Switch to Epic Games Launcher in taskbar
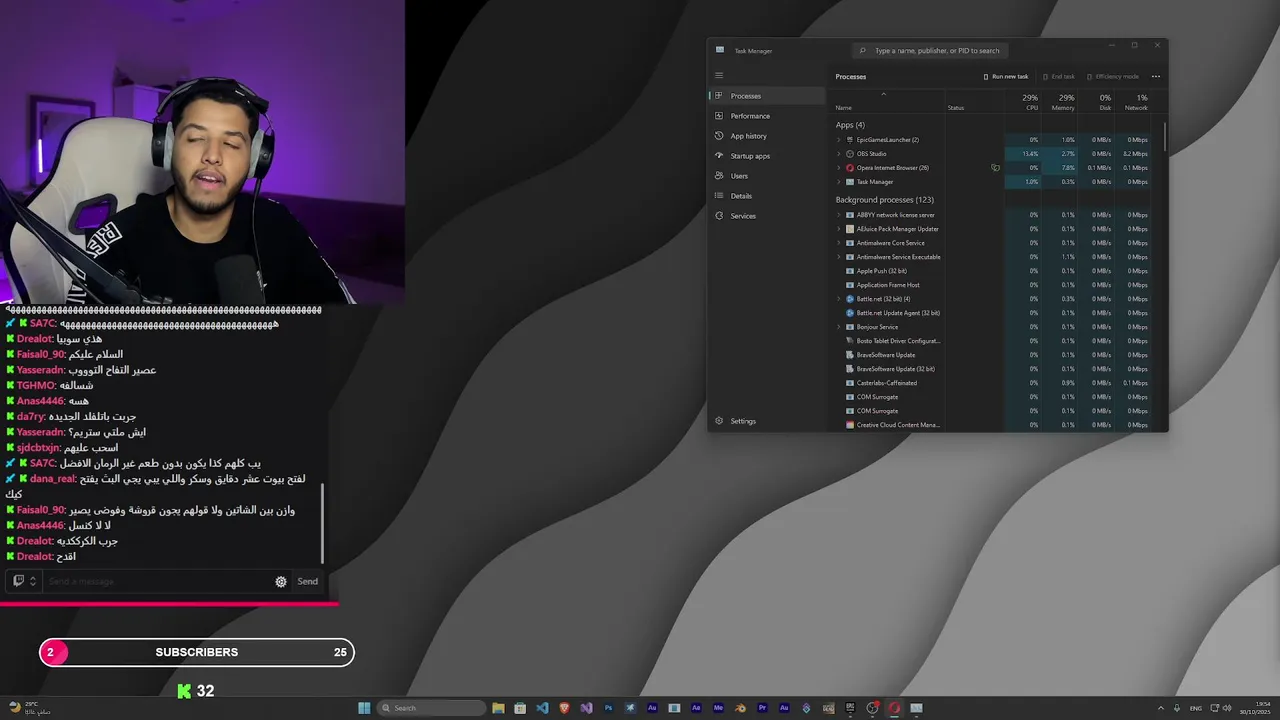 click(x=850, y=708)
